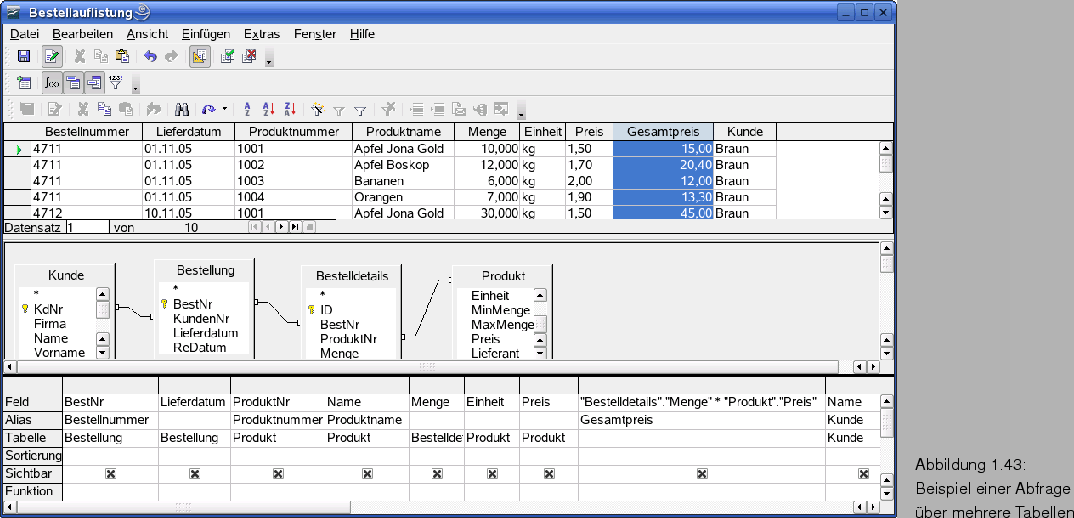Image resolution: width=1074 pixels, height=518 pixels.
Task: Open the Bearbeiten menu
Action: click(82, 34)
